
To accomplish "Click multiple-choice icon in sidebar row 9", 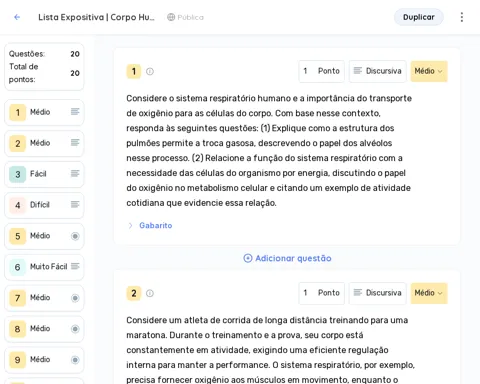I will click(75, 360).
